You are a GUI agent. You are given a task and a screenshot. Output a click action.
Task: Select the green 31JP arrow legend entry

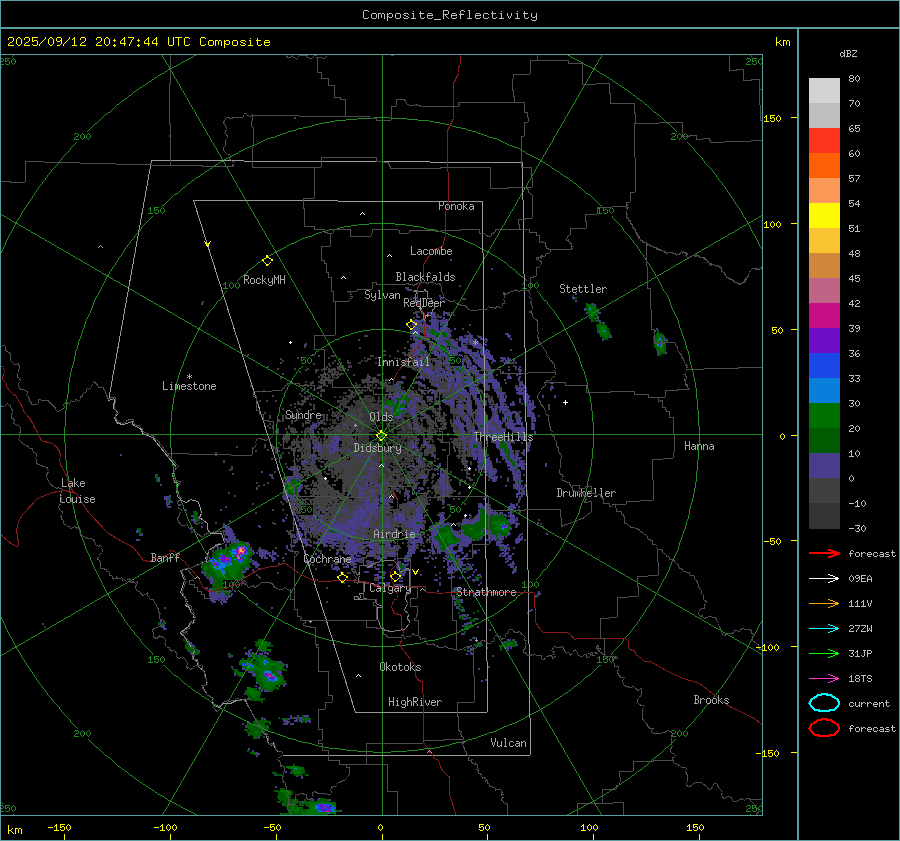coord(824,653)
